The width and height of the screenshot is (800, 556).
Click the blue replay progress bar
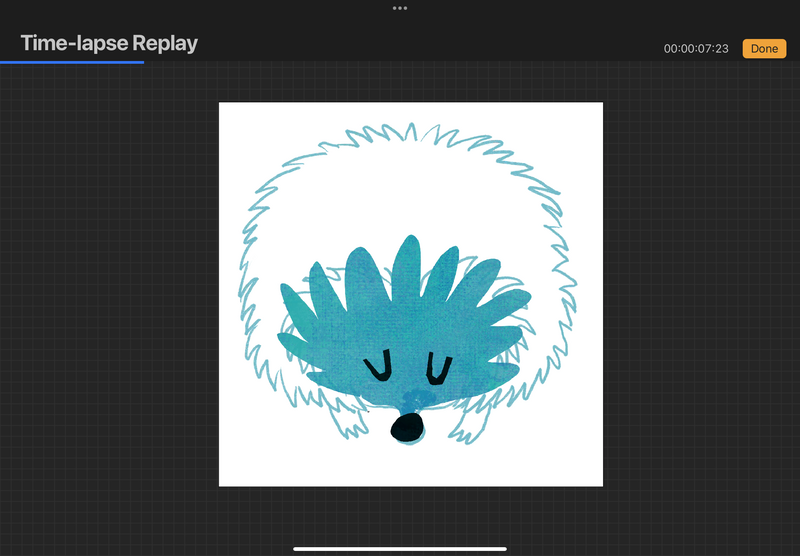point(72,62)
